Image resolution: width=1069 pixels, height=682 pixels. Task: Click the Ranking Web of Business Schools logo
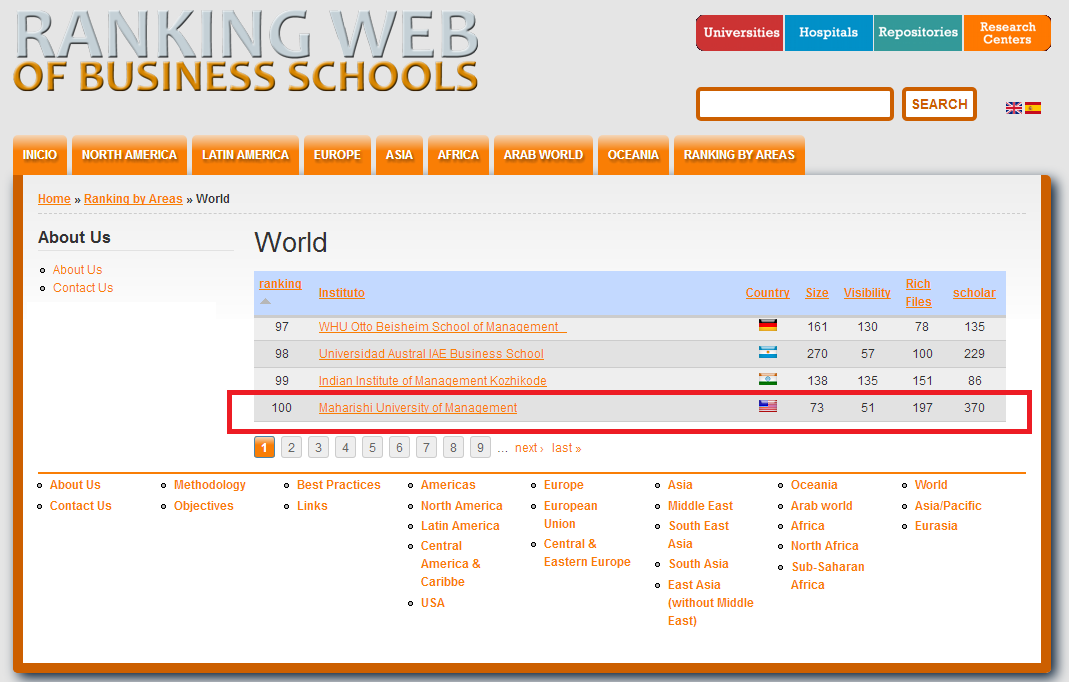click(x=246, y=52)
